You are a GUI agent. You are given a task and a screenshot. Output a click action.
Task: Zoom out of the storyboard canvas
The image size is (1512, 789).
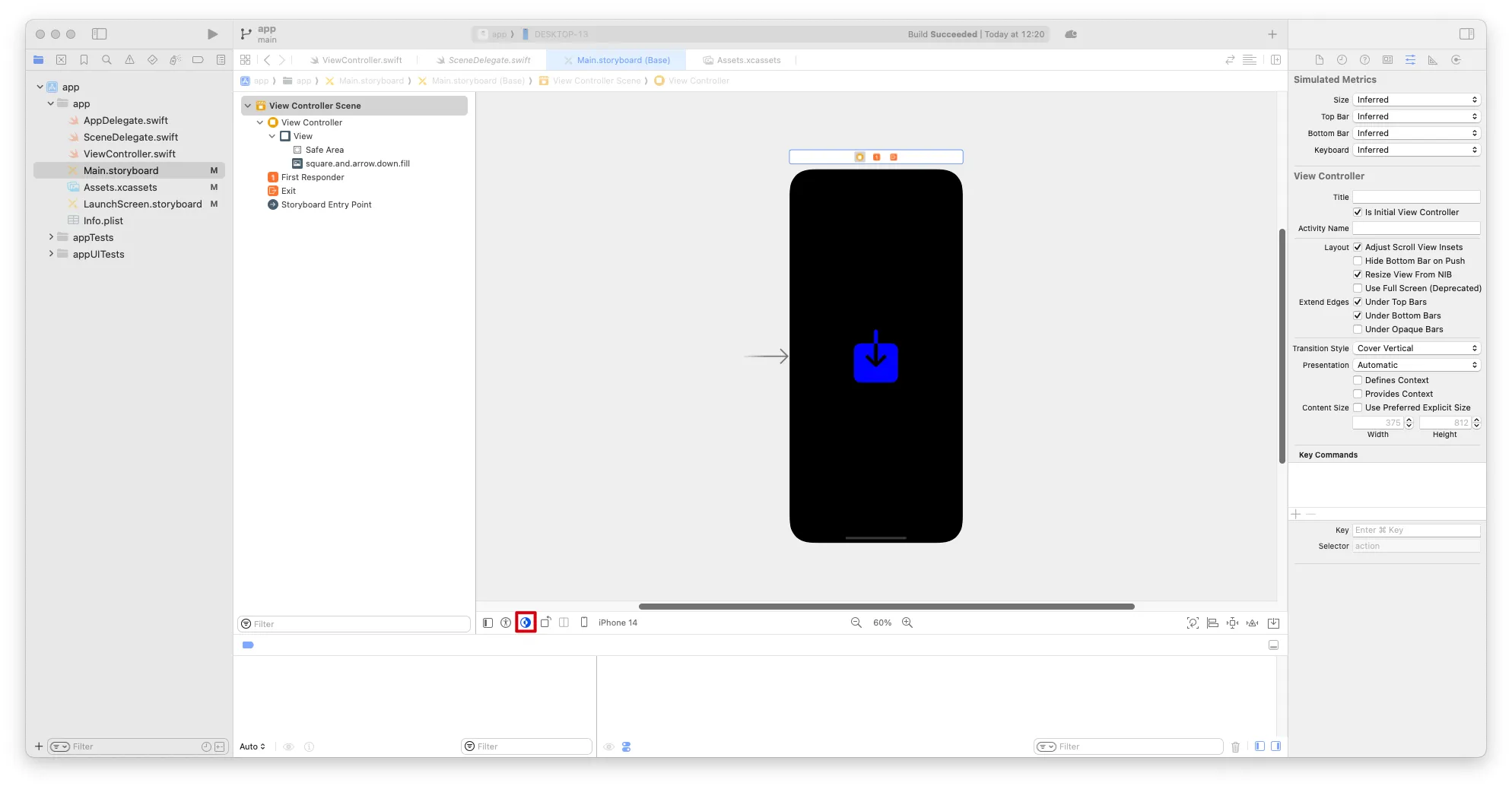point(856,623)
